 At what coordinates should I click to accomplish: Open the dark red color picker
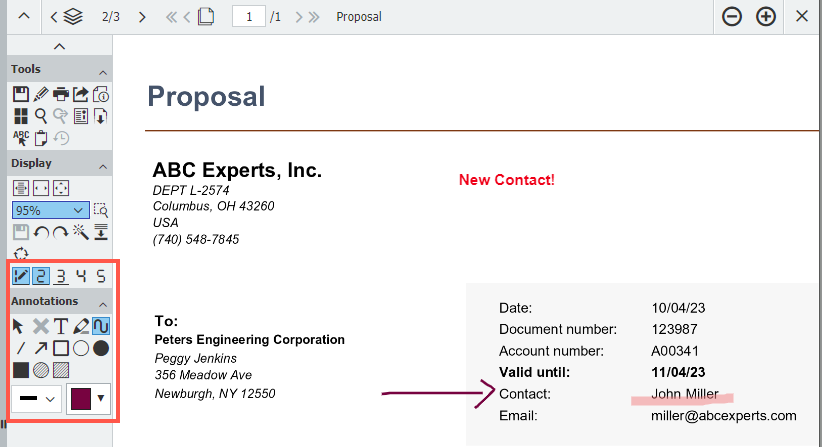tap(87, 398)
